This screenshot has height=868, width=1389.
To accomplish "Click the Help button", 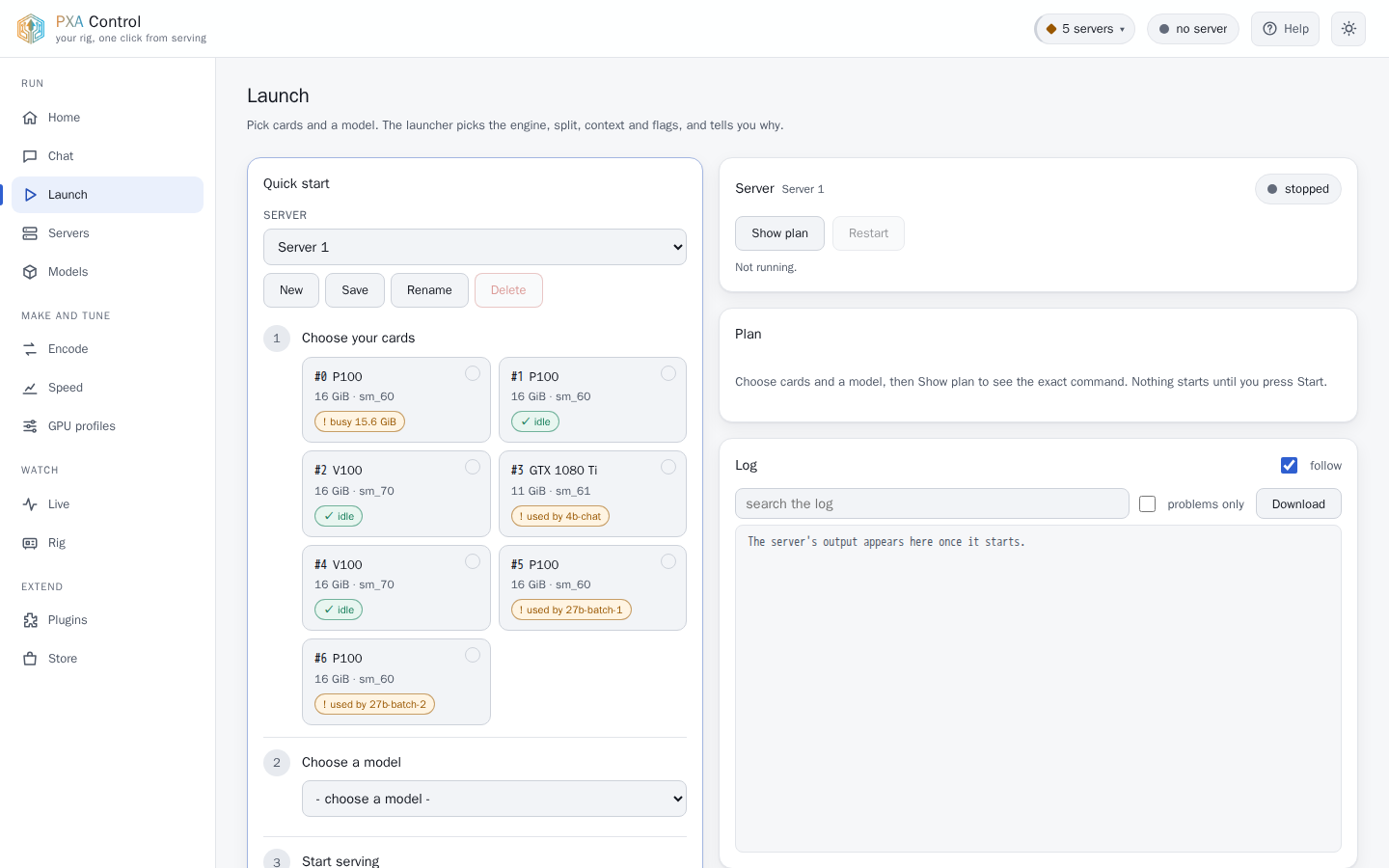I will click(1285, 29).
